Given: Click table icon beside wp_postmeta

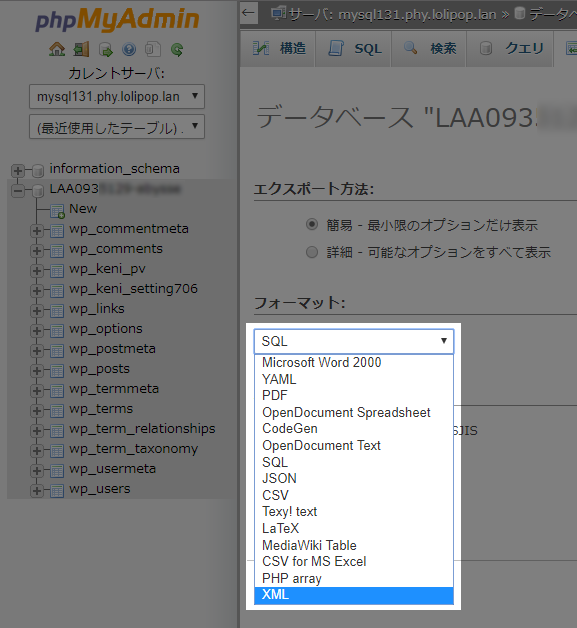Looking at the screenshot, I should tap(57, 351).
